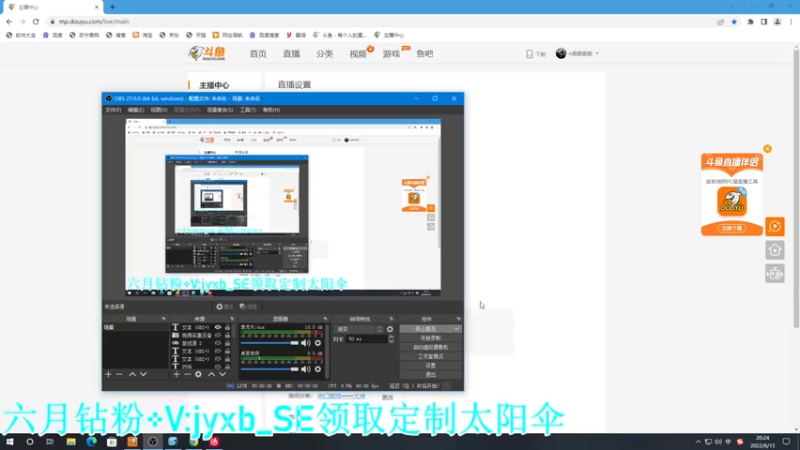The width and height of the screenshot is (800, 450).
Task: Click Exit button in OBS controls
Action: click(431, 374)
